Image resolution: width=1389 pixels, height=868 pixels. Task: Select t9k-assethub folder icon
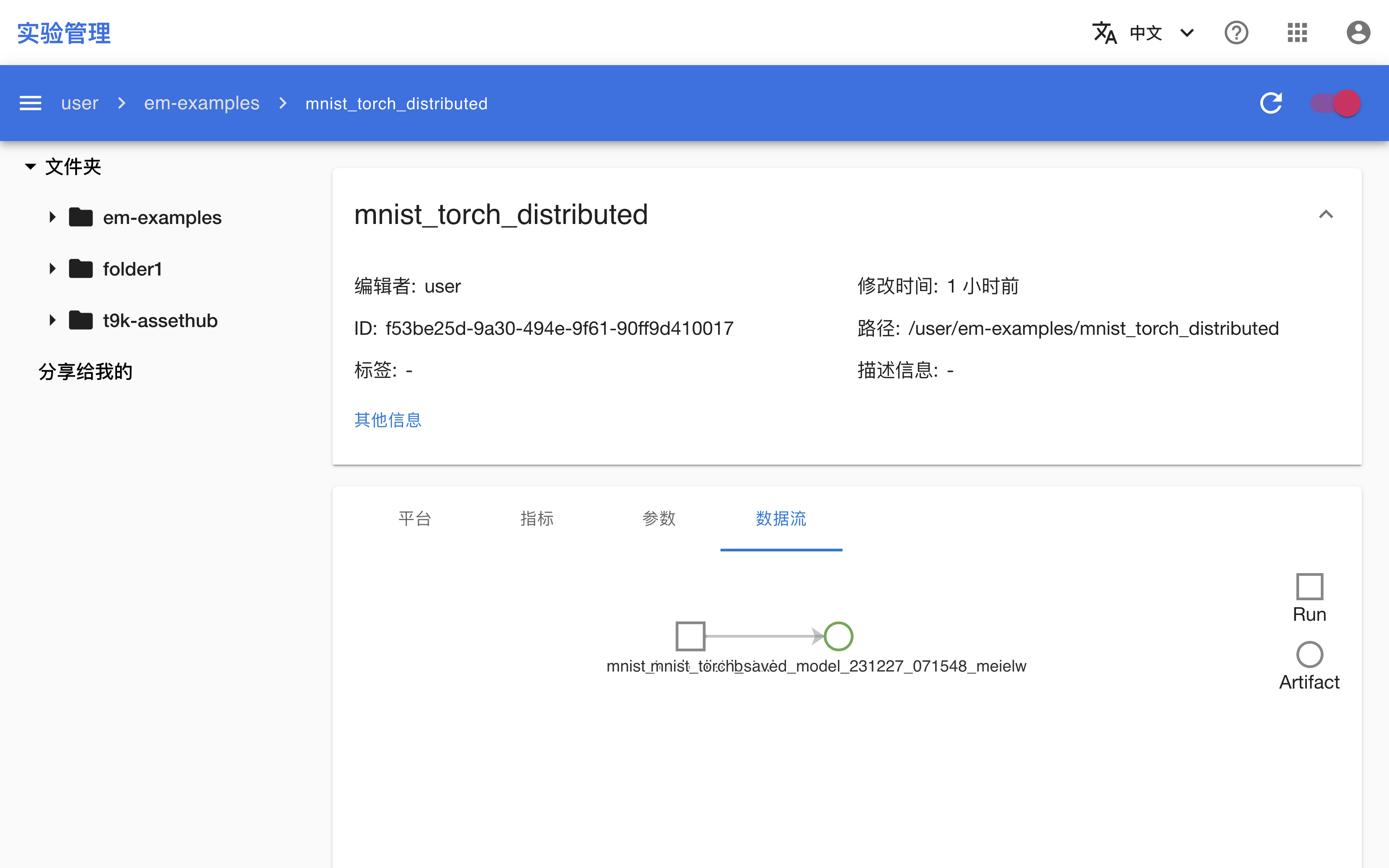coord(81,320)
